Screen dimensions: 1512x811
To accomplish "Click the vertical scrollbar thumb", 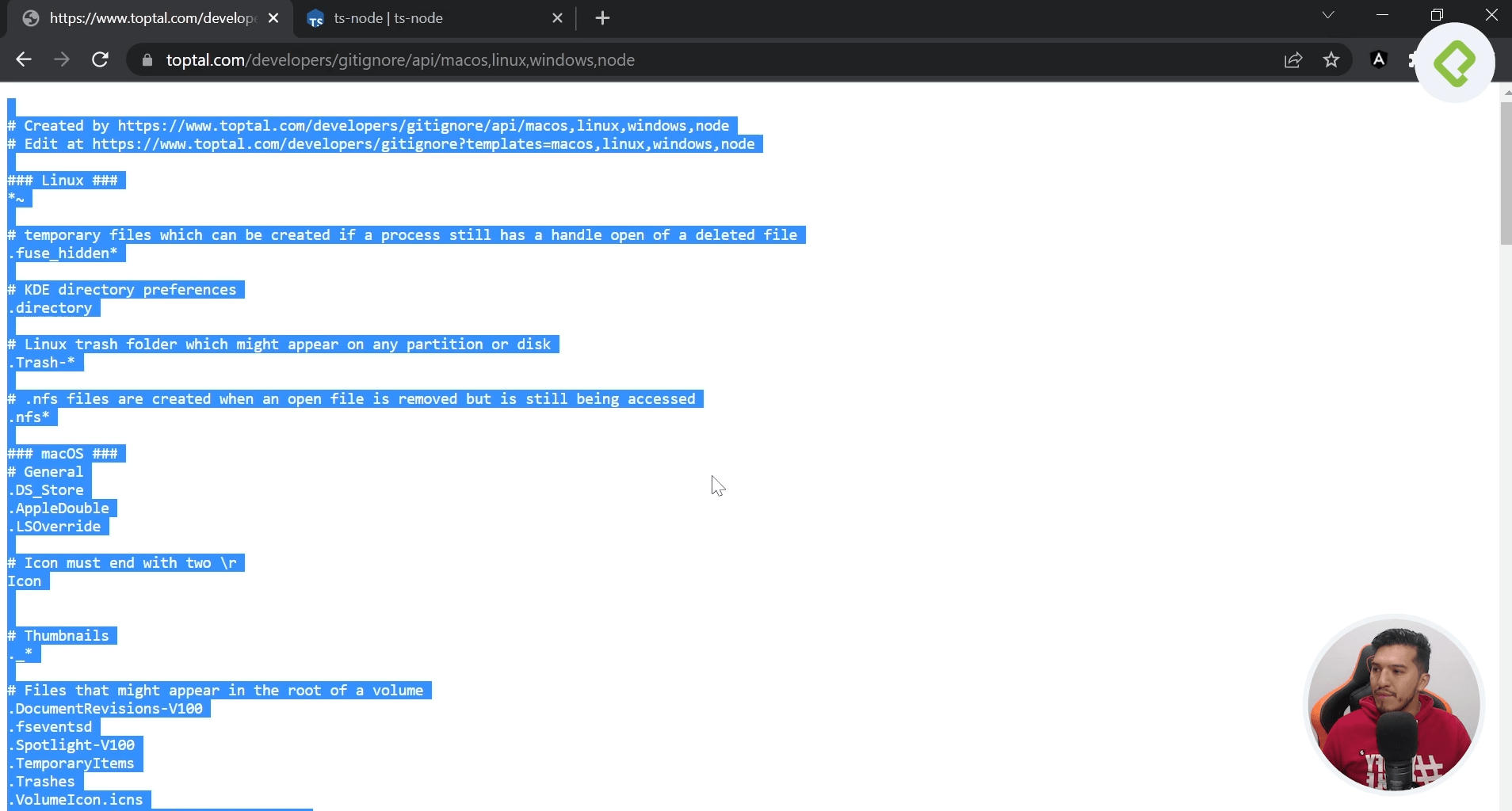I will [x=1506, y=173].
